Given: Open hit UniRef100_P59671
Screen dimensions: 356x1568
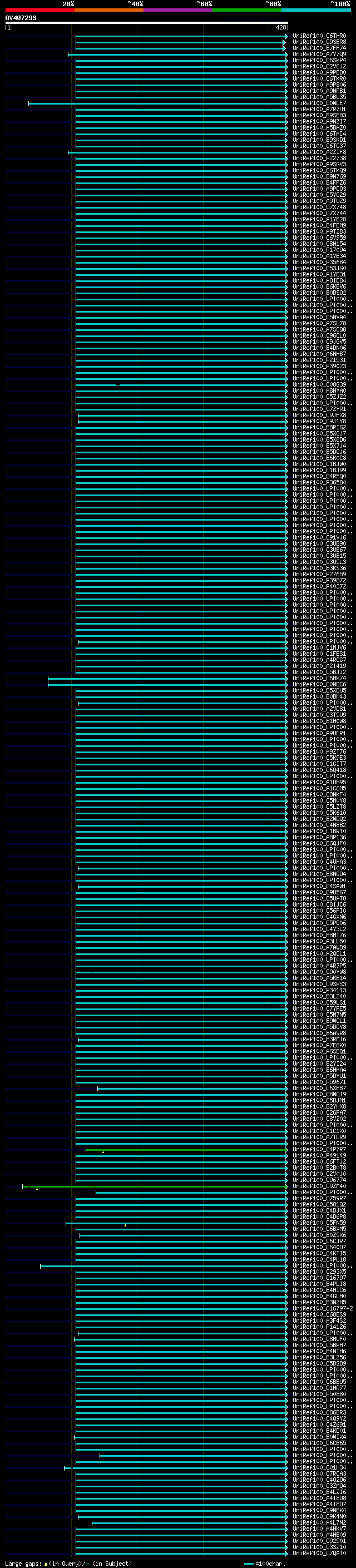Looking at the screenshot, I should tap(319, 1083).
